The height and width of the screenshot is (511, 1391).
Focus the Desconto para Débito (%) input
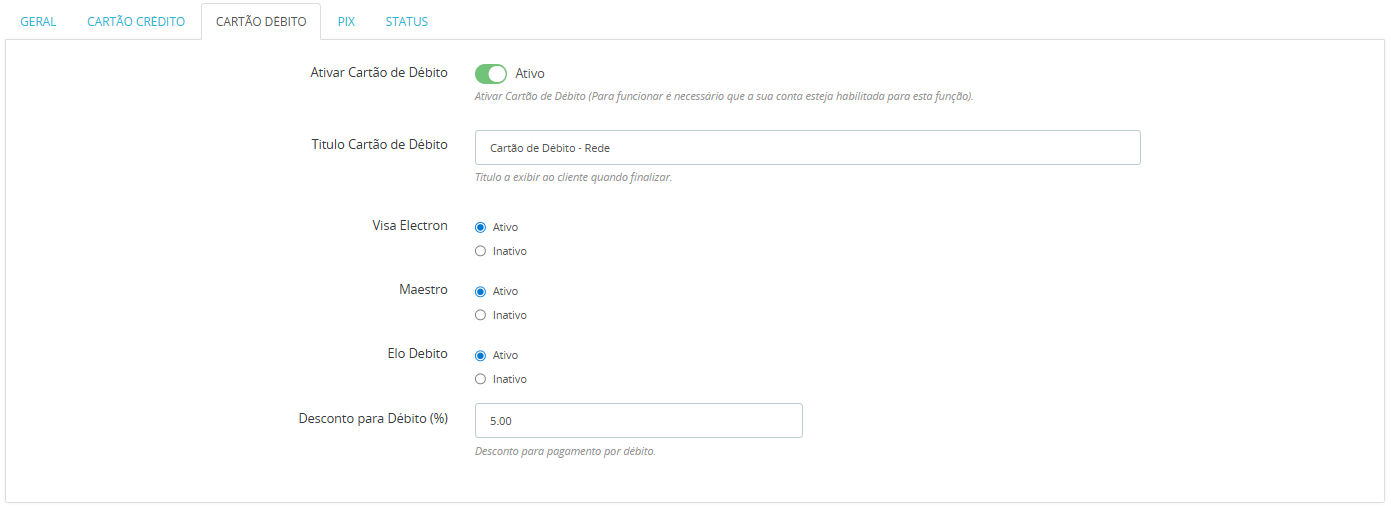click(x=638, y=421)
